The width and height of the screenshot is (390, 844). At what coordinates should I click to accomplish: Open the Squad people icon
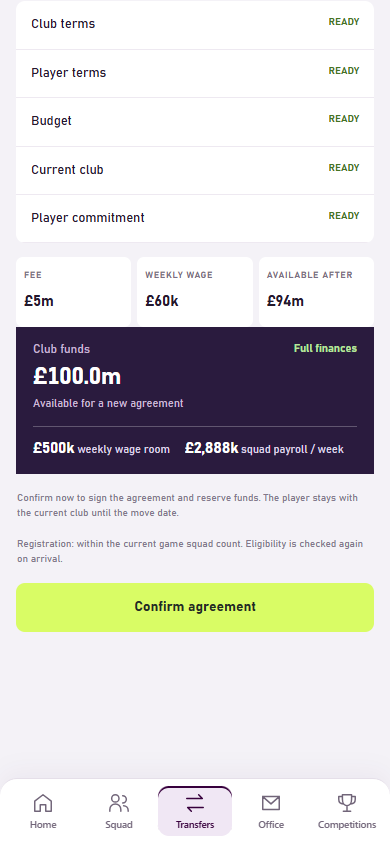[119, 803]
